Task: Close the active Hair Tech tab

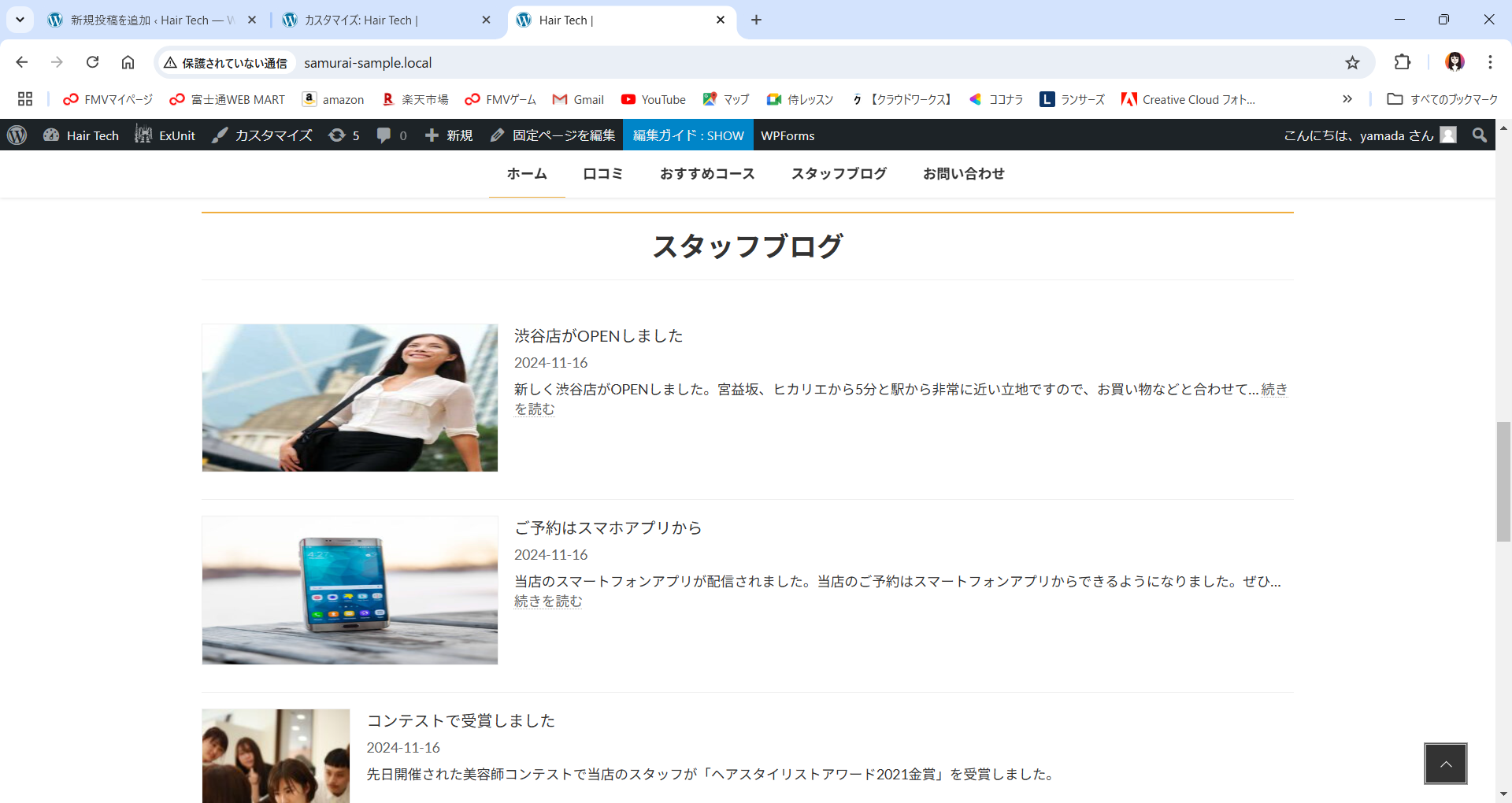Action: click(721, 20)
